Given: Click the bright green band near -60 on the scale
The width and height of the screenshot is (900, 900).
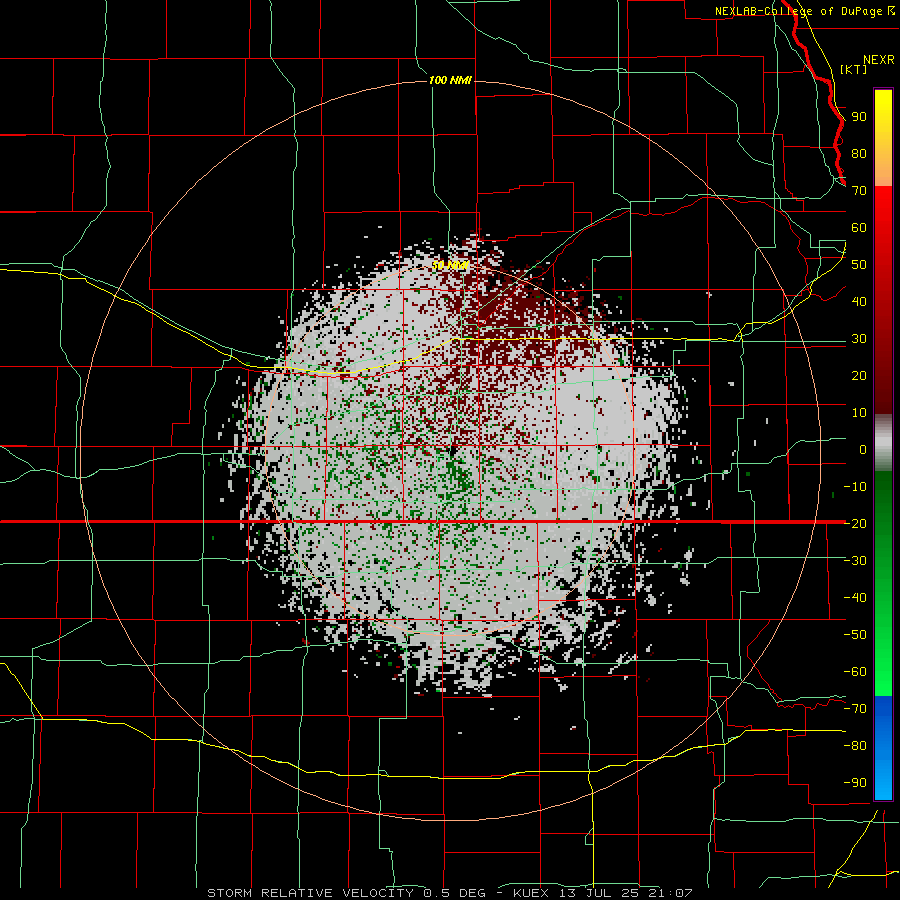Looking at the screenshot, I should [x=883, y=672].
